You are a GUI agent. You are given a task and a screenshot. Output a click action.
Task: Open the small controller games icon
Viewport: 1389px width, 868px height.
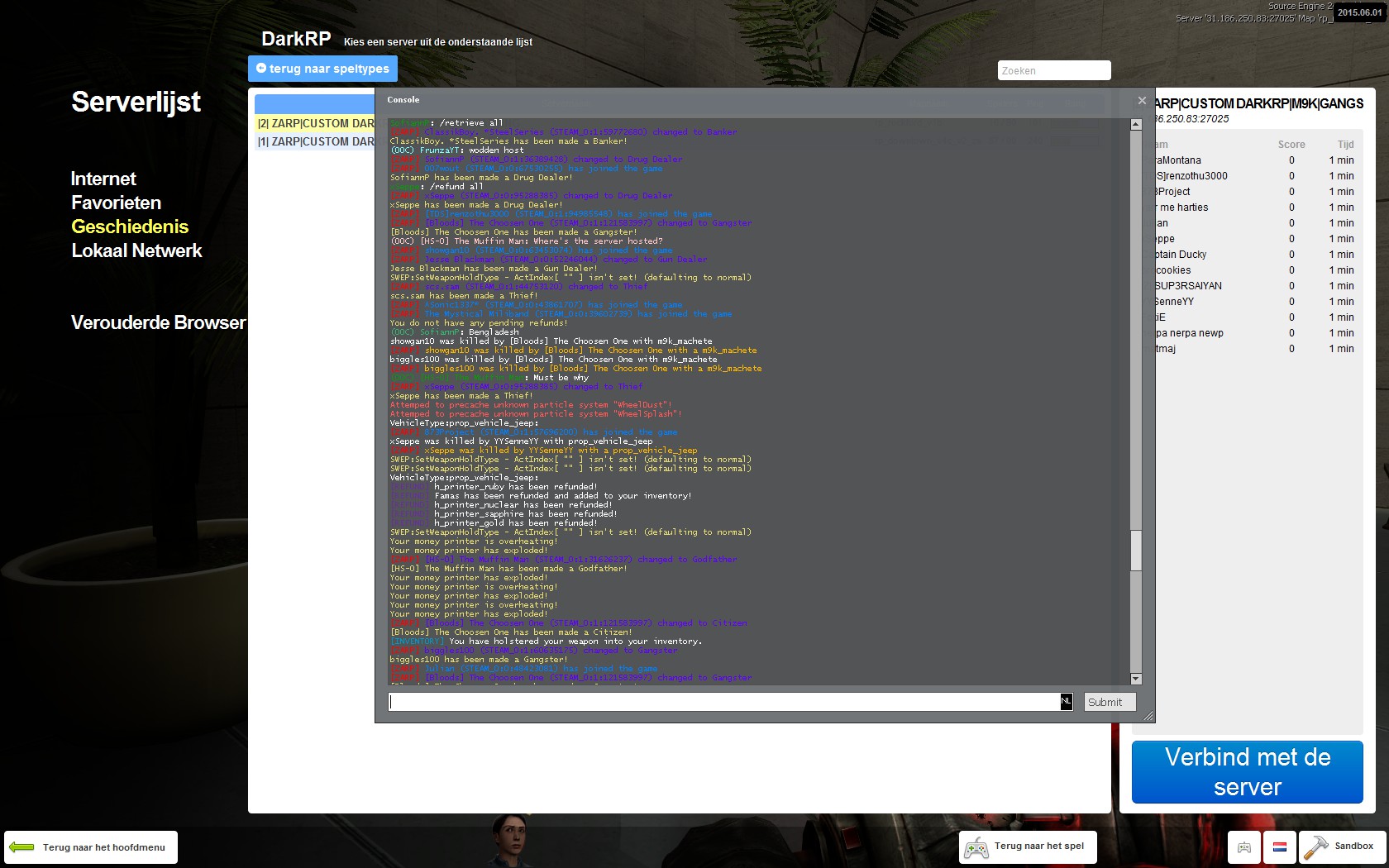coord(1244,847)
